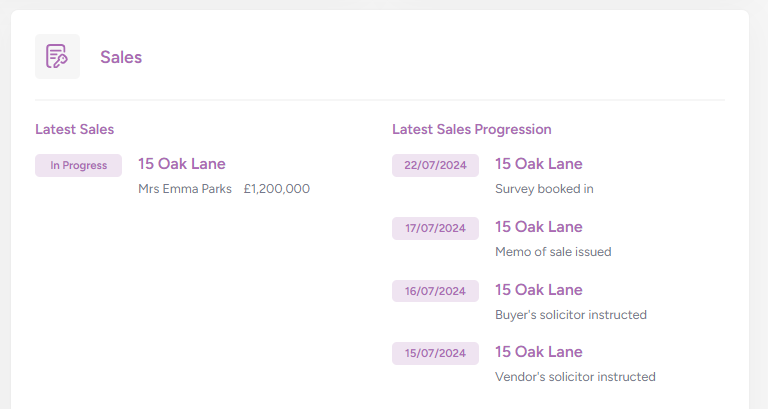This screenshot has width=768, height=409.
Task: Open 15 Oak Lane above Memo of sale
Action: pyautogui.click(x=539, y=227)
